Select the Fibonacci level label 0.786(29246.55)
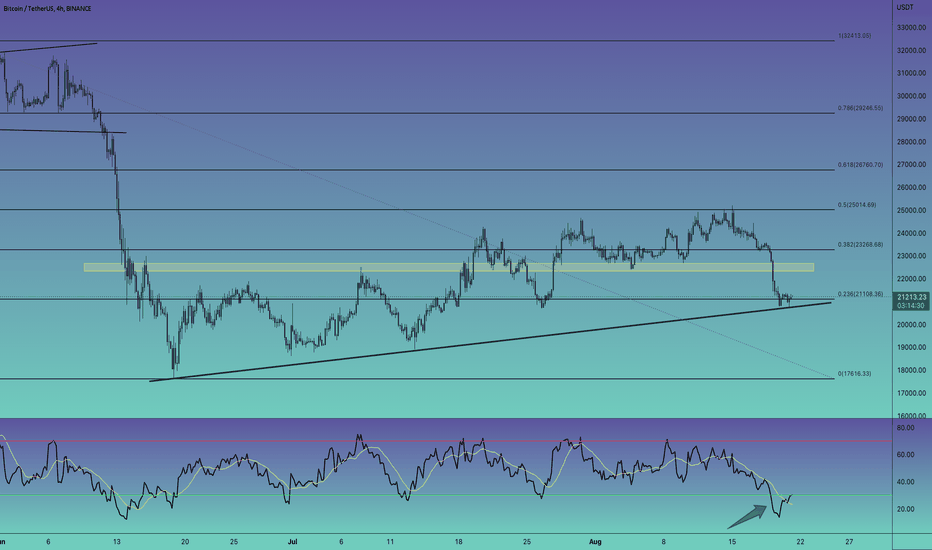 point(860,108)
